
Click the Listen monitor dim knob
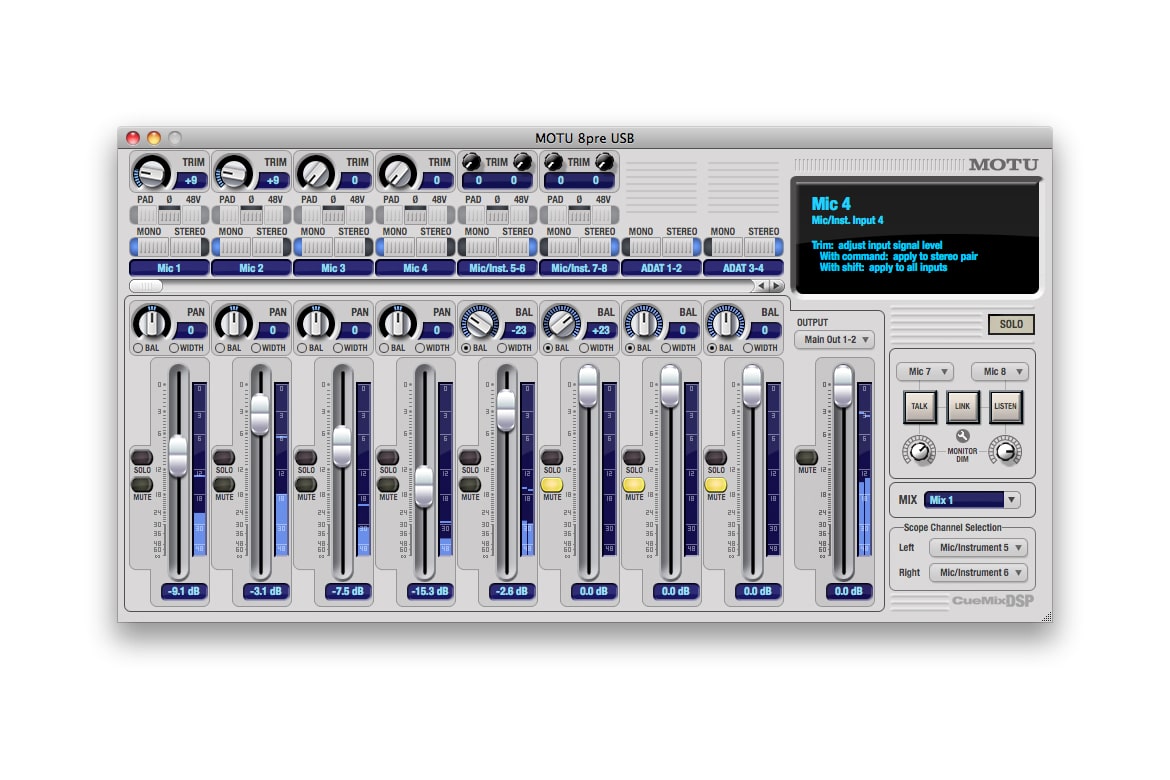point(1005,452)
